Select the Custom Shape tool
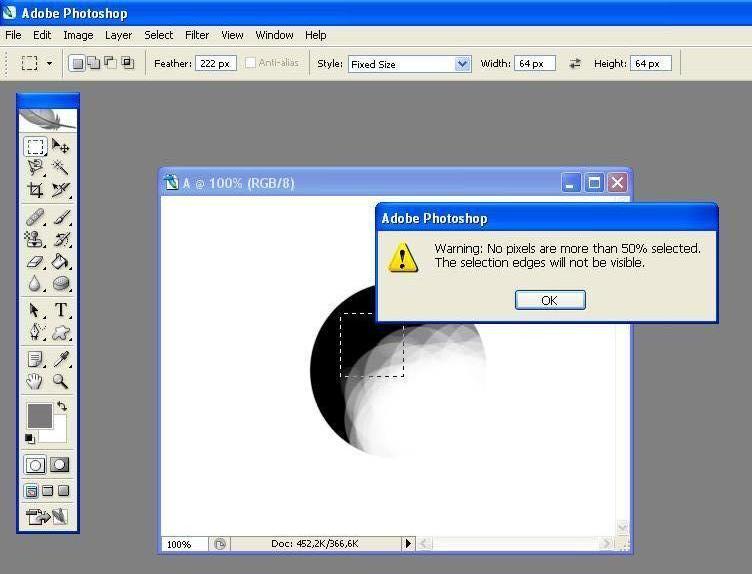The height and width of the screenshot is (574, 752). pos(61,332)
